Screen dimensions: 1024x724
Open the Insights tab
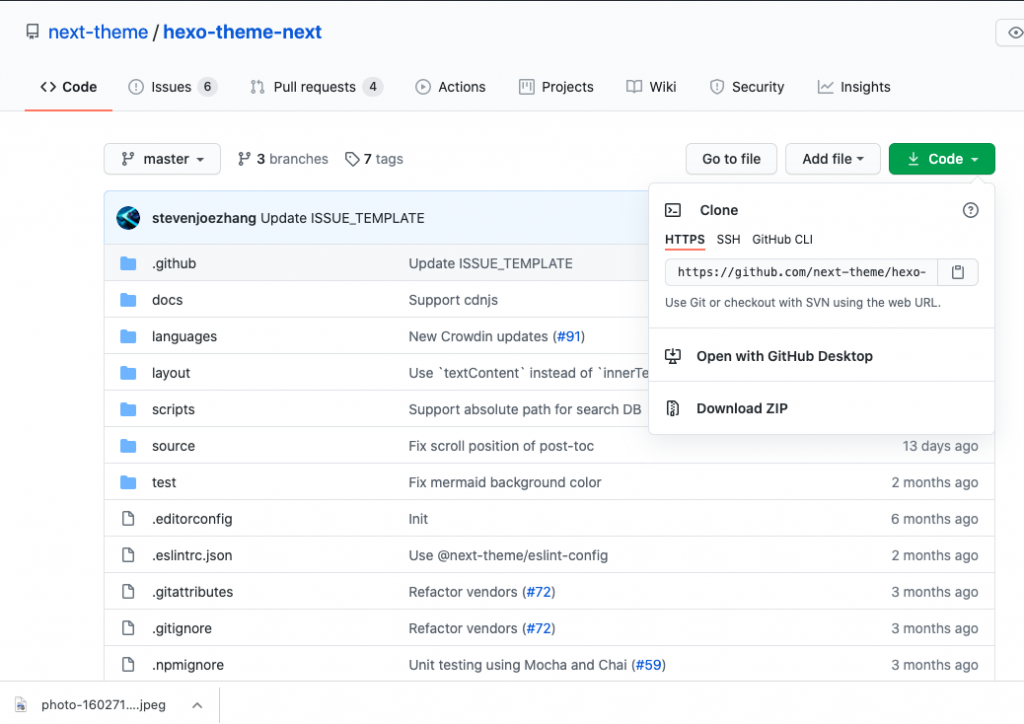[x=854, y=87]
